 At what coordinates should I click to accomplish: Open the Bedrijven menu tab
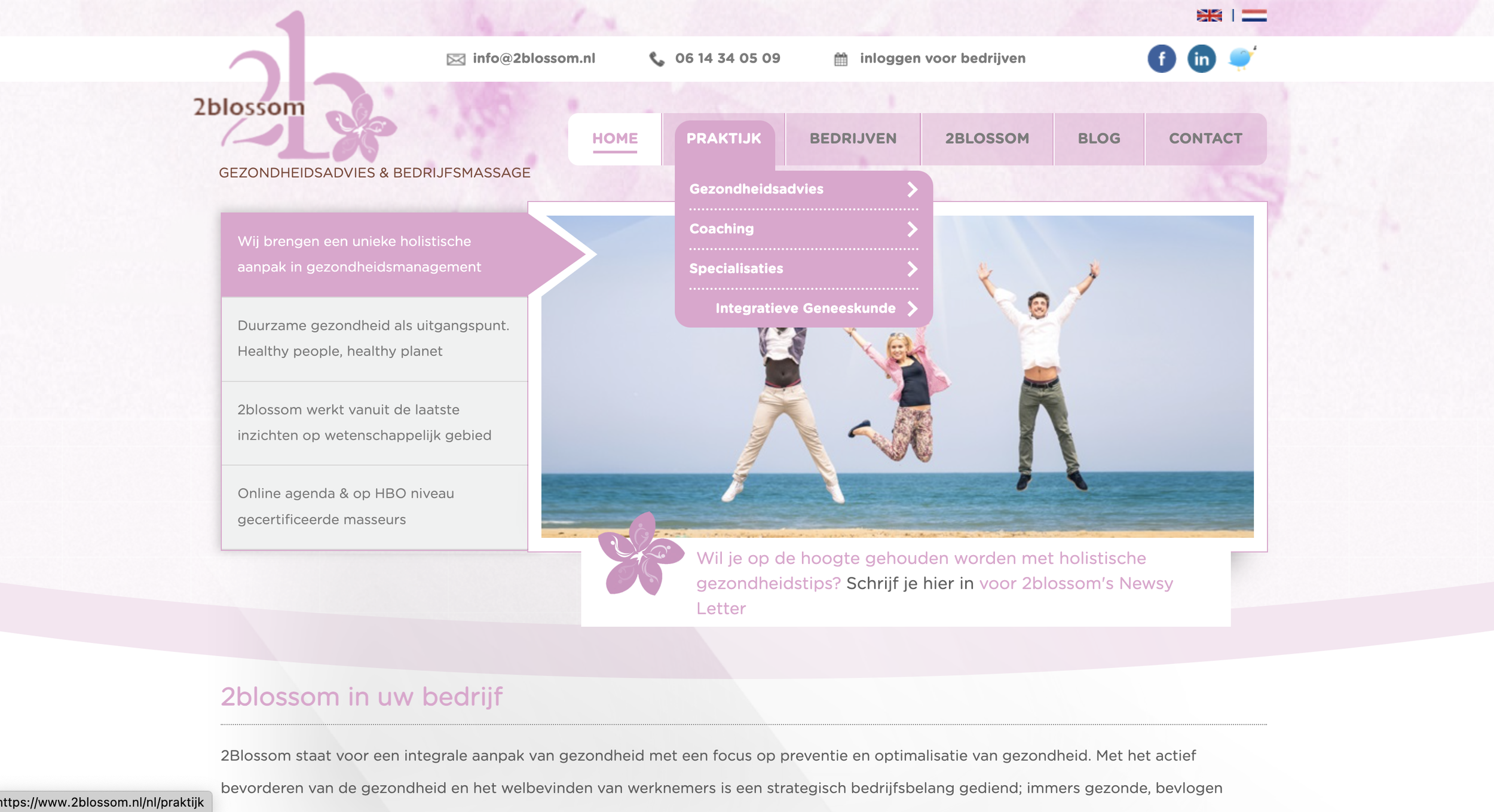point(853,139)
